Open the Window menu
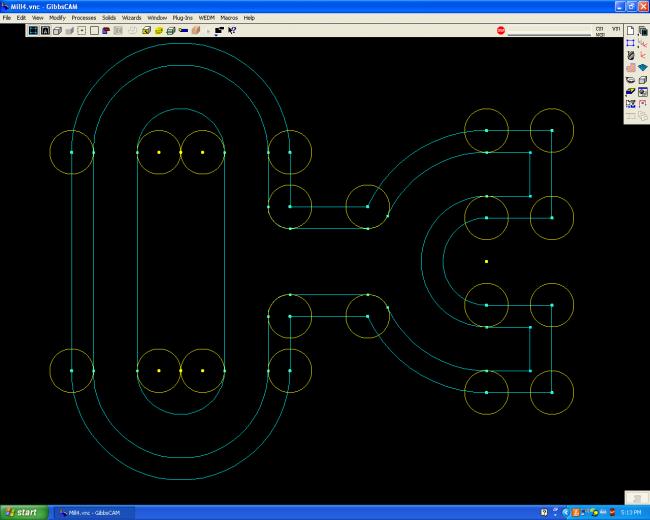Screen dimensions: 650x520 tap(157, 18)
